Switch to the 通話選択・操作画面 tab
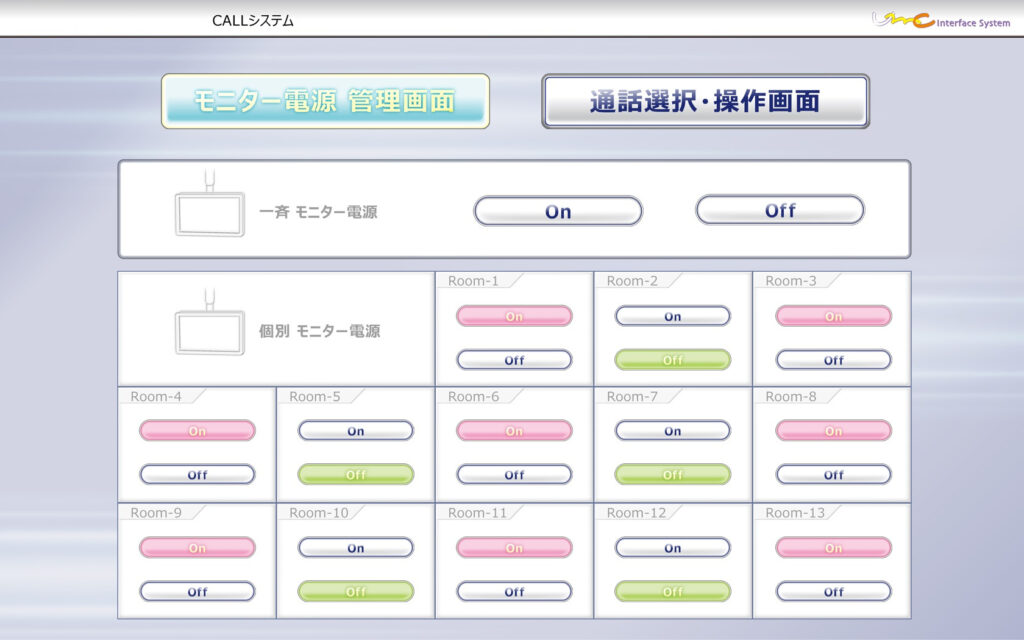1024x640 pixels. 705,101
